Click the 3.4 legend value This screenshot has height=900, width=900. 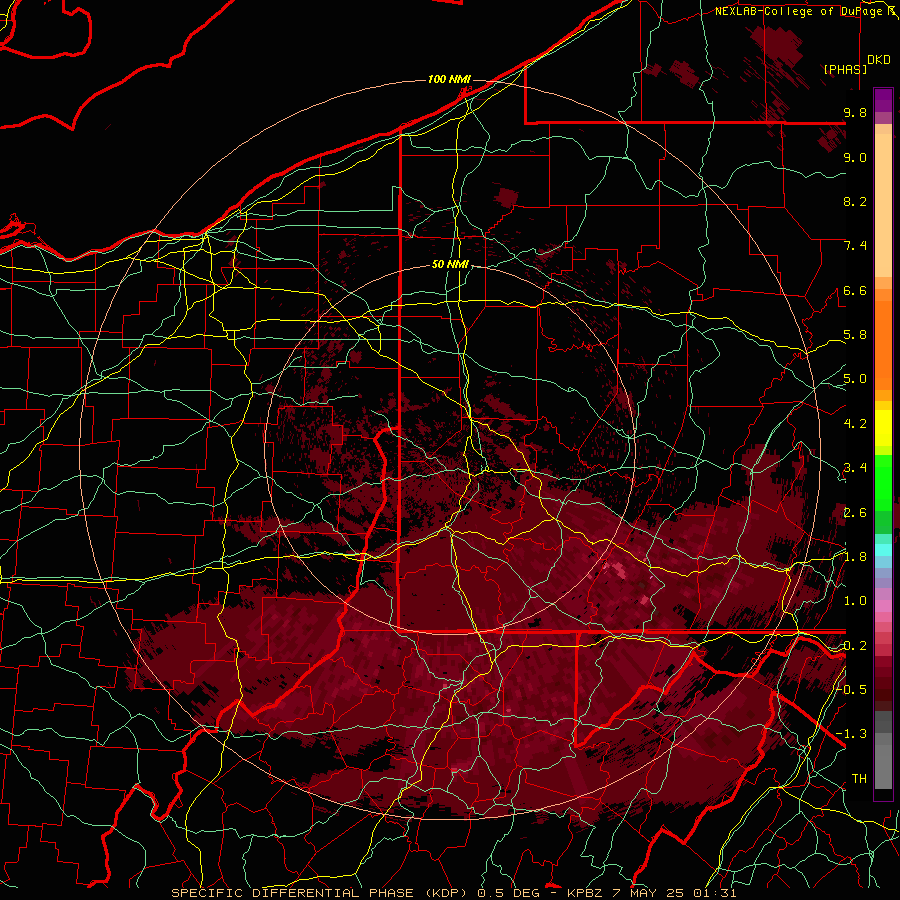point(855,468)
